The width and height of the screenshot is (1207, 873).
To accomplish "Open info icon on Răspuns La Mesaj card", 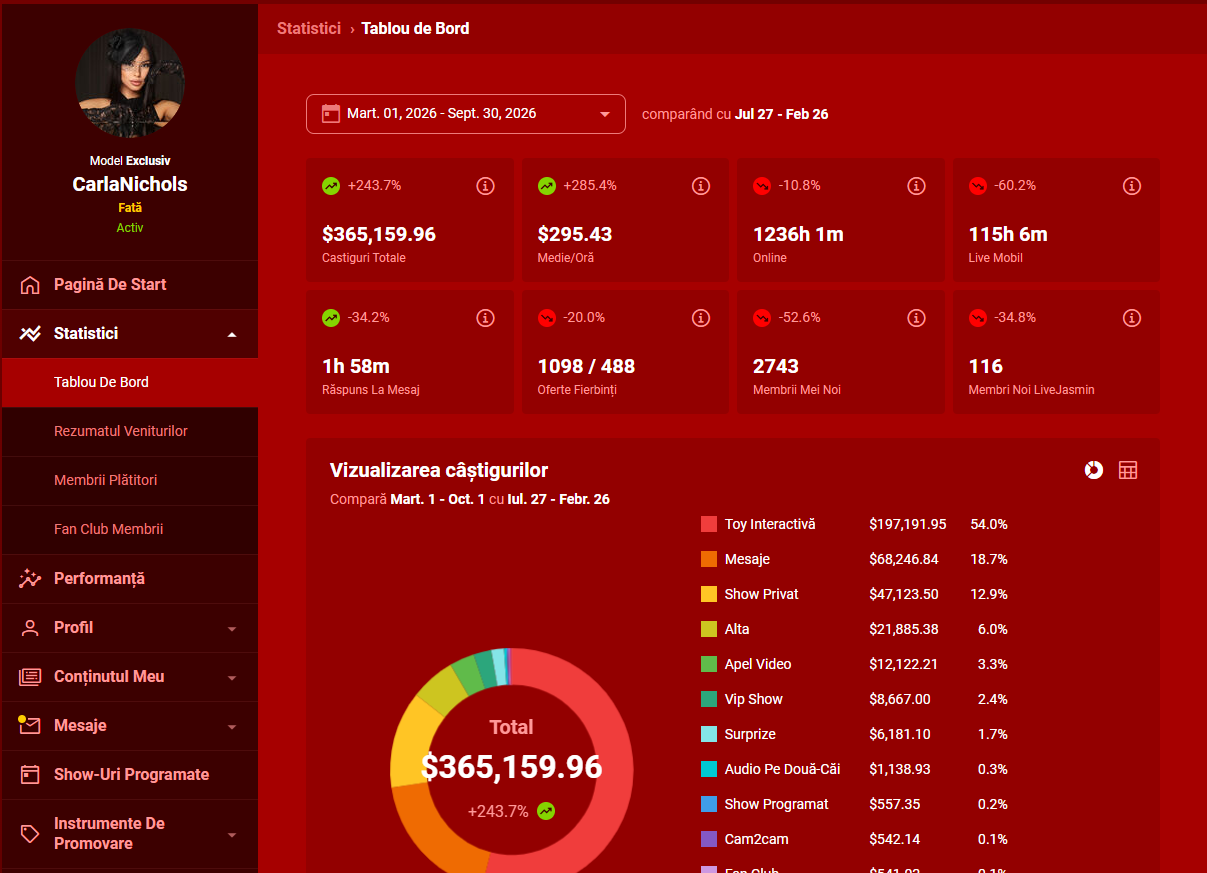I will (x=485, y=318).
